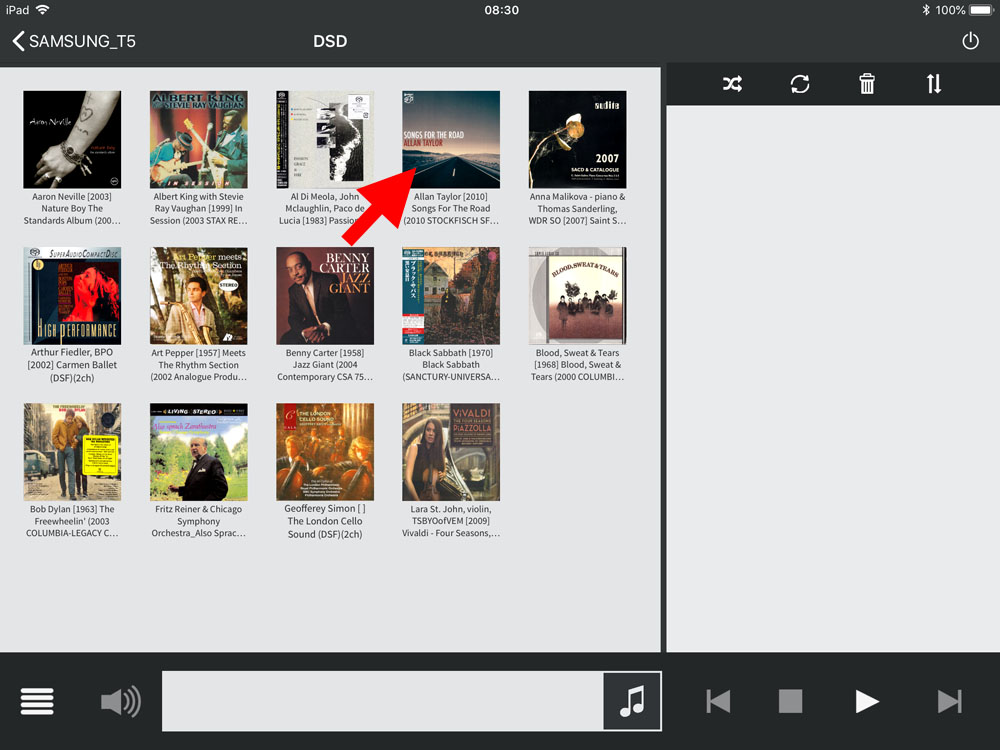Click the speaker volume icon
The width and height of the screenshot is (1000, 750).
click(x=121, y=701)
